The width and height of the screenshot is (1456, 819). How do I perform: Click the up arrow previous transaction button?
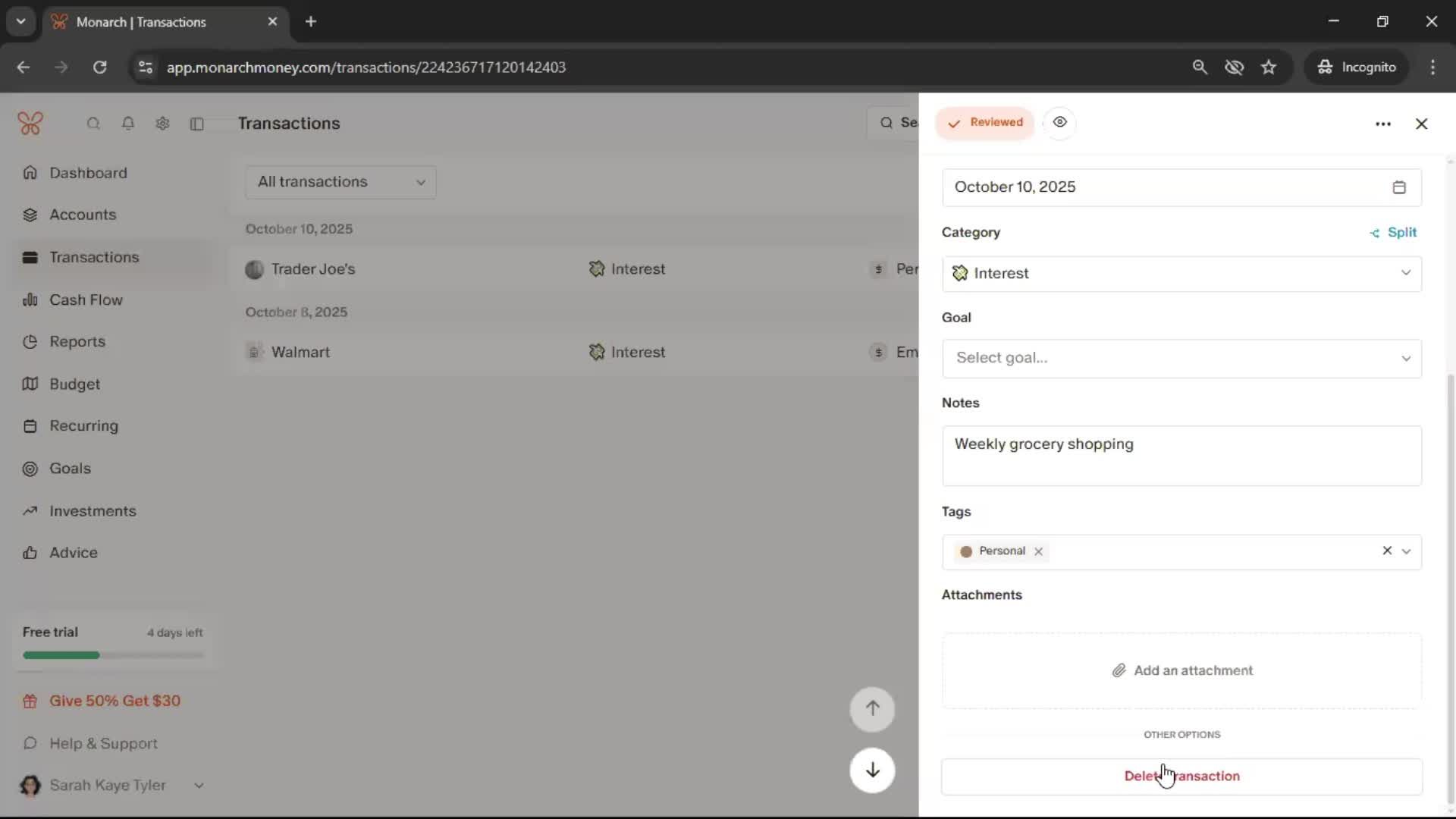pos(872,708)
